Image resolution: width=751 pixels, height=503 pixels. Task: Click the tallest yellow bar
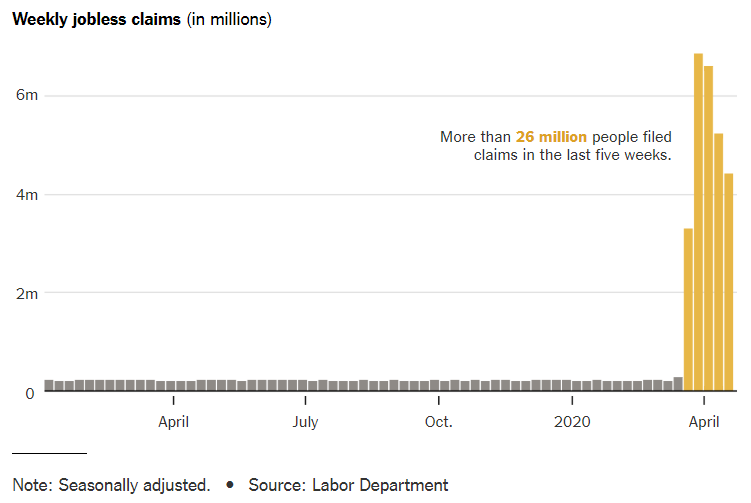pyautogui.click(x=698, y=220)
